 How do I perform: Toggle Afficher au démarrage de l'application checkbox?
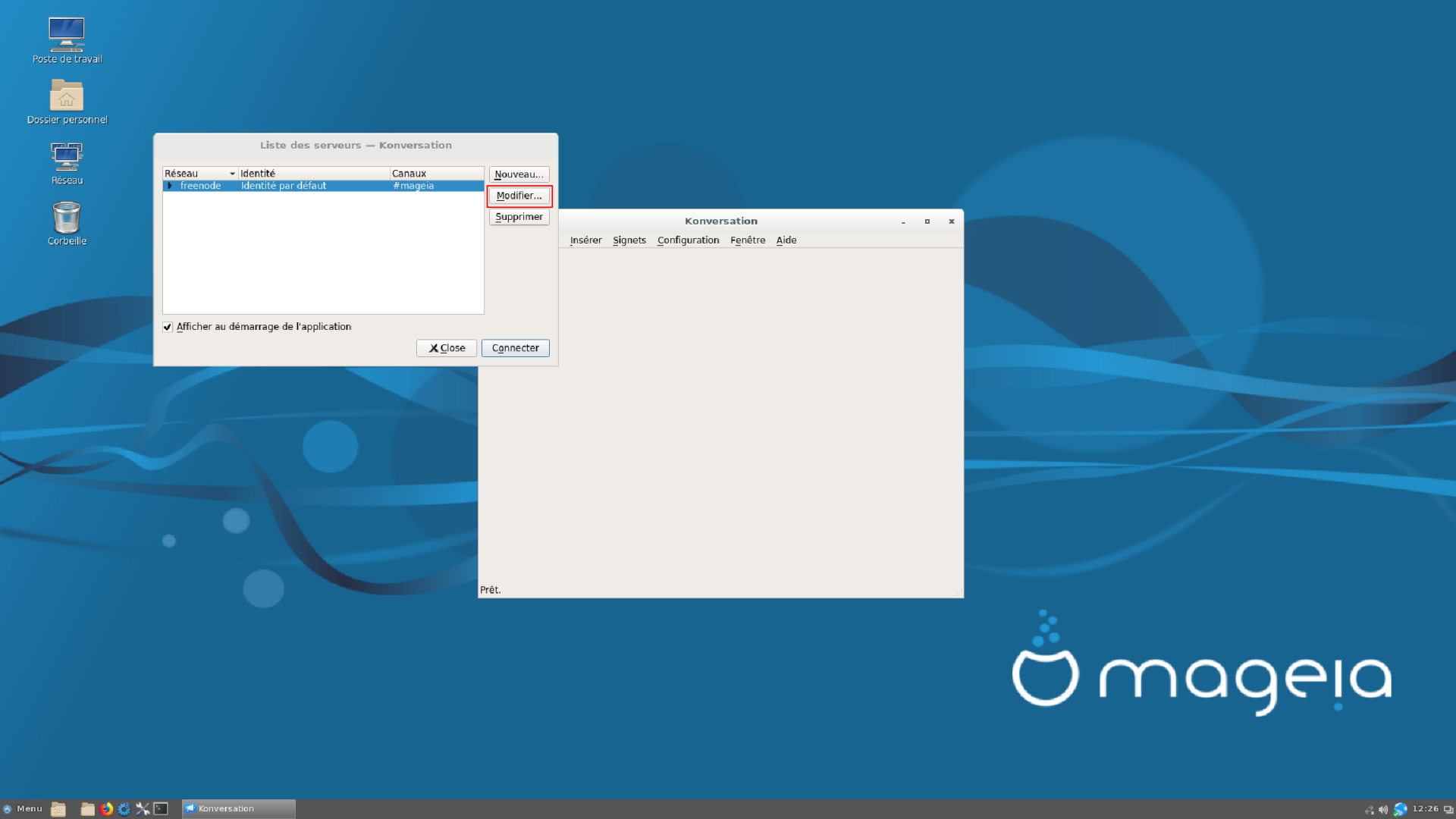168,327
